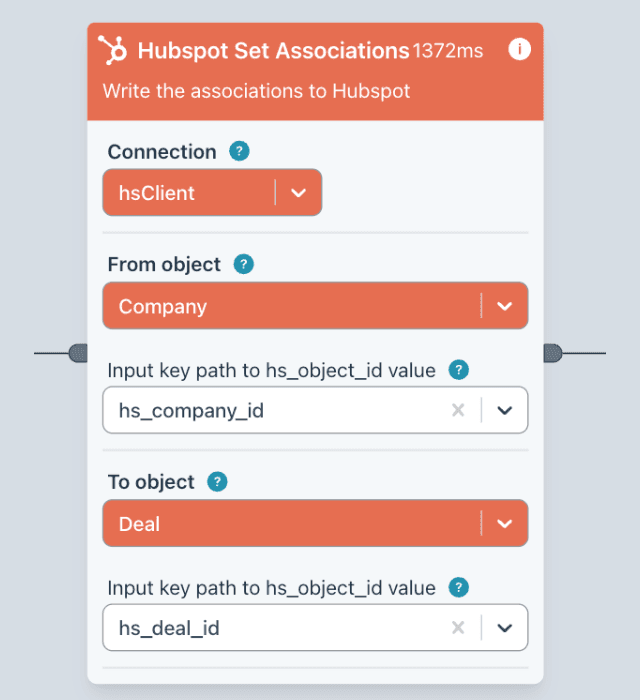
Task: Open the info icon in the node header
Action: (519, 49)
